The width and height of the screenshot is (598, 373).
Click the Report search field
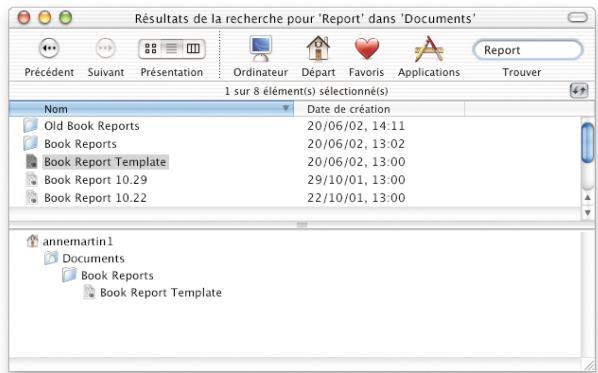pyautogui.click(x=528, y=50)
